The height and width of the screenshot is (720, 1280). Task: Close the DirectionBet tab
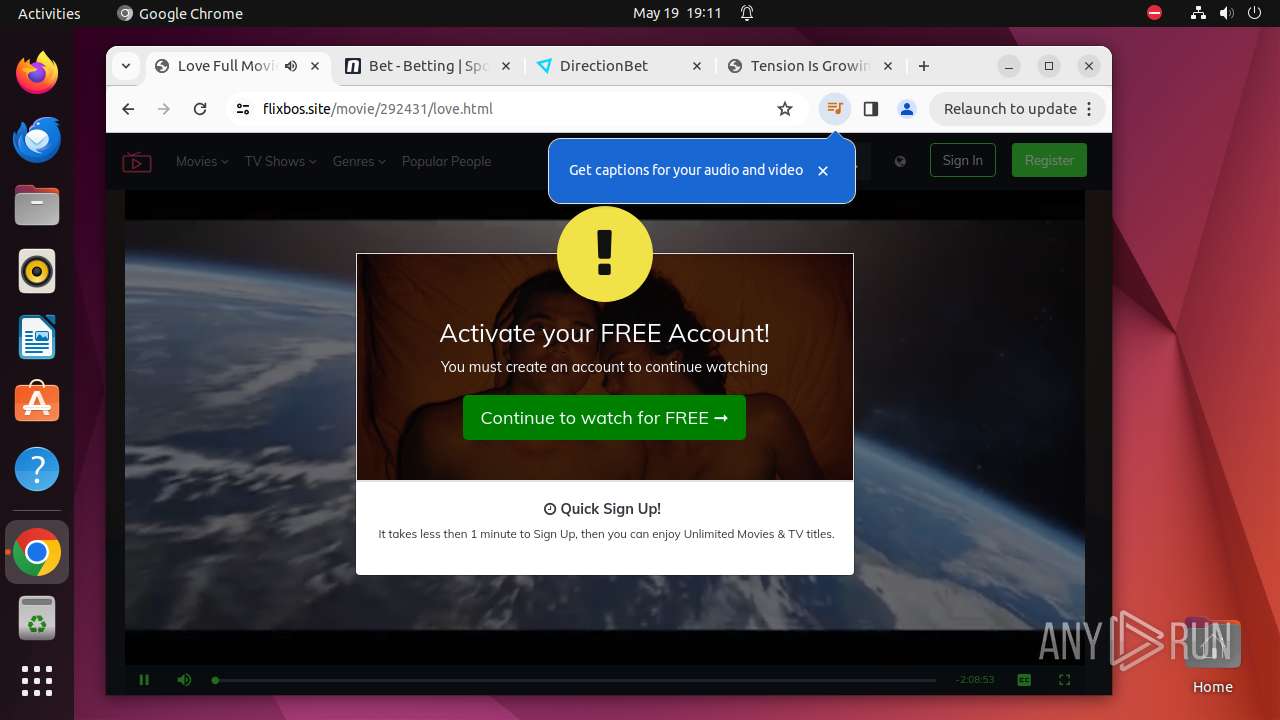click(697, 66)
